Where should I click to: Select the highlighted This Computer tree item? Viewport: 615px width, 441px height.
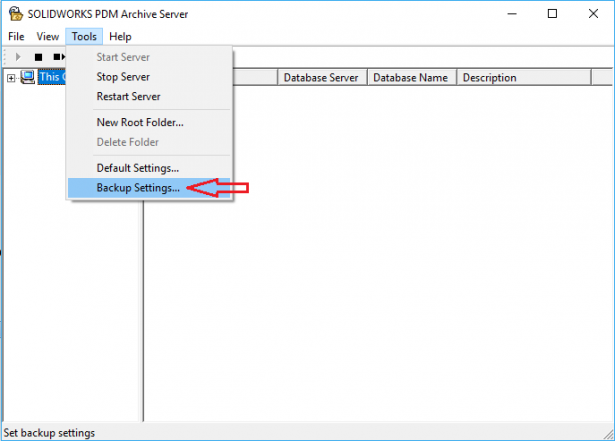52,77
